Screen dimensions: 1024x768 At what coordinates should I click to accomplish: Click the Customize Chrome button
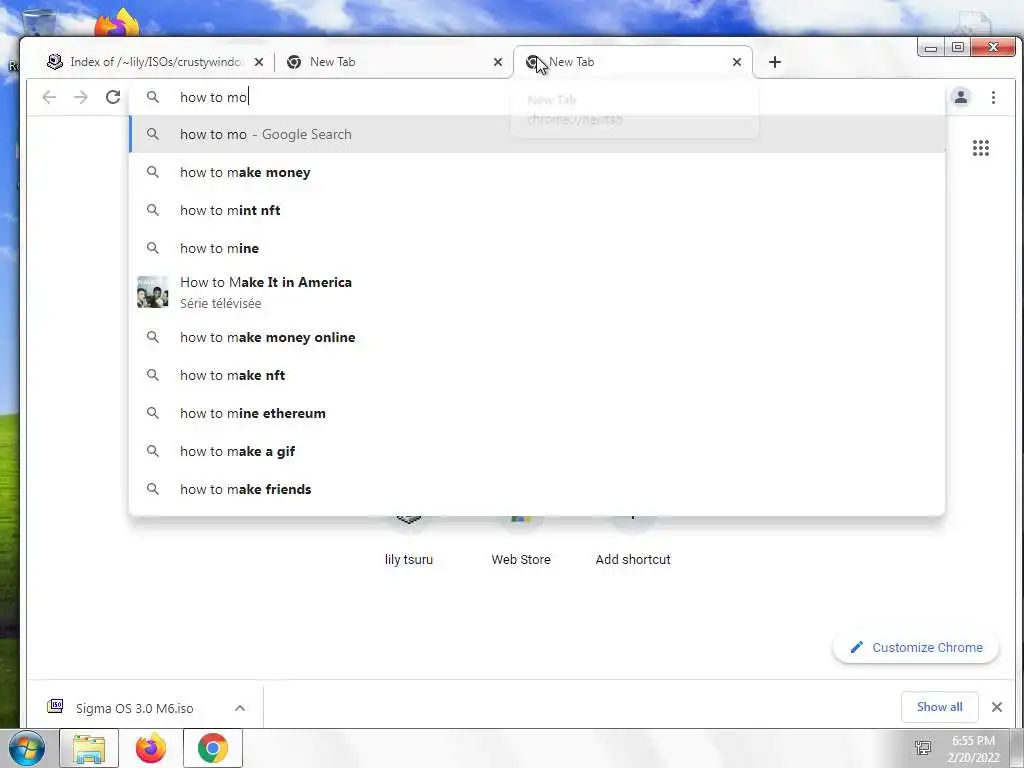(x=916, y=648)
